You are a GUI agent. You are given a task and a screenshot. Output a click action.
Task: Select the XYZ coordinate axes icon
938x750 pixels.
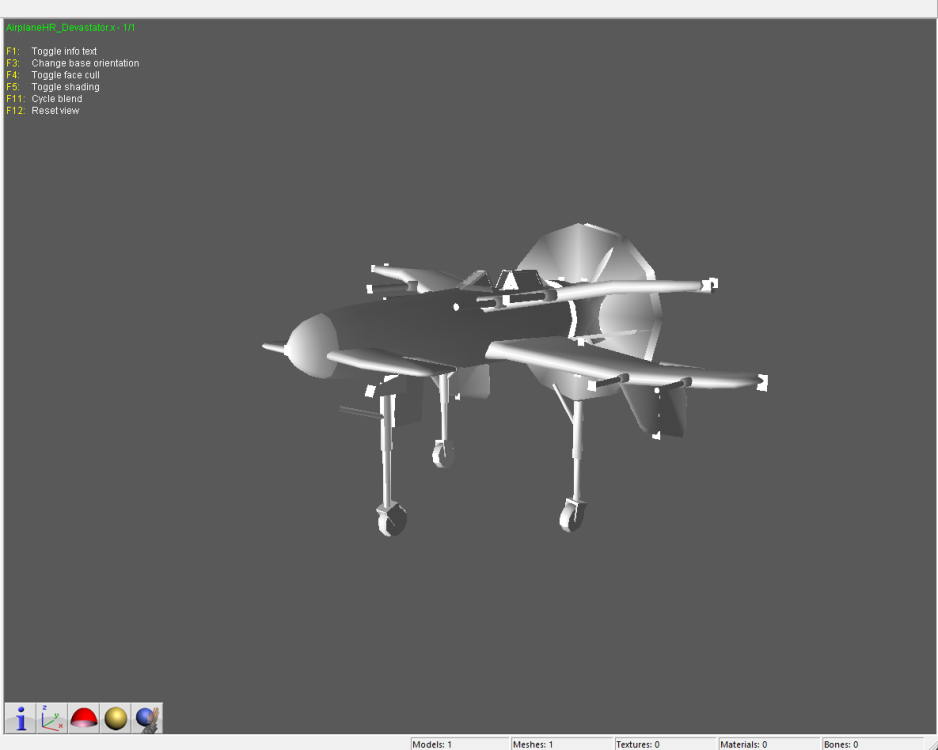coord(51,716)
